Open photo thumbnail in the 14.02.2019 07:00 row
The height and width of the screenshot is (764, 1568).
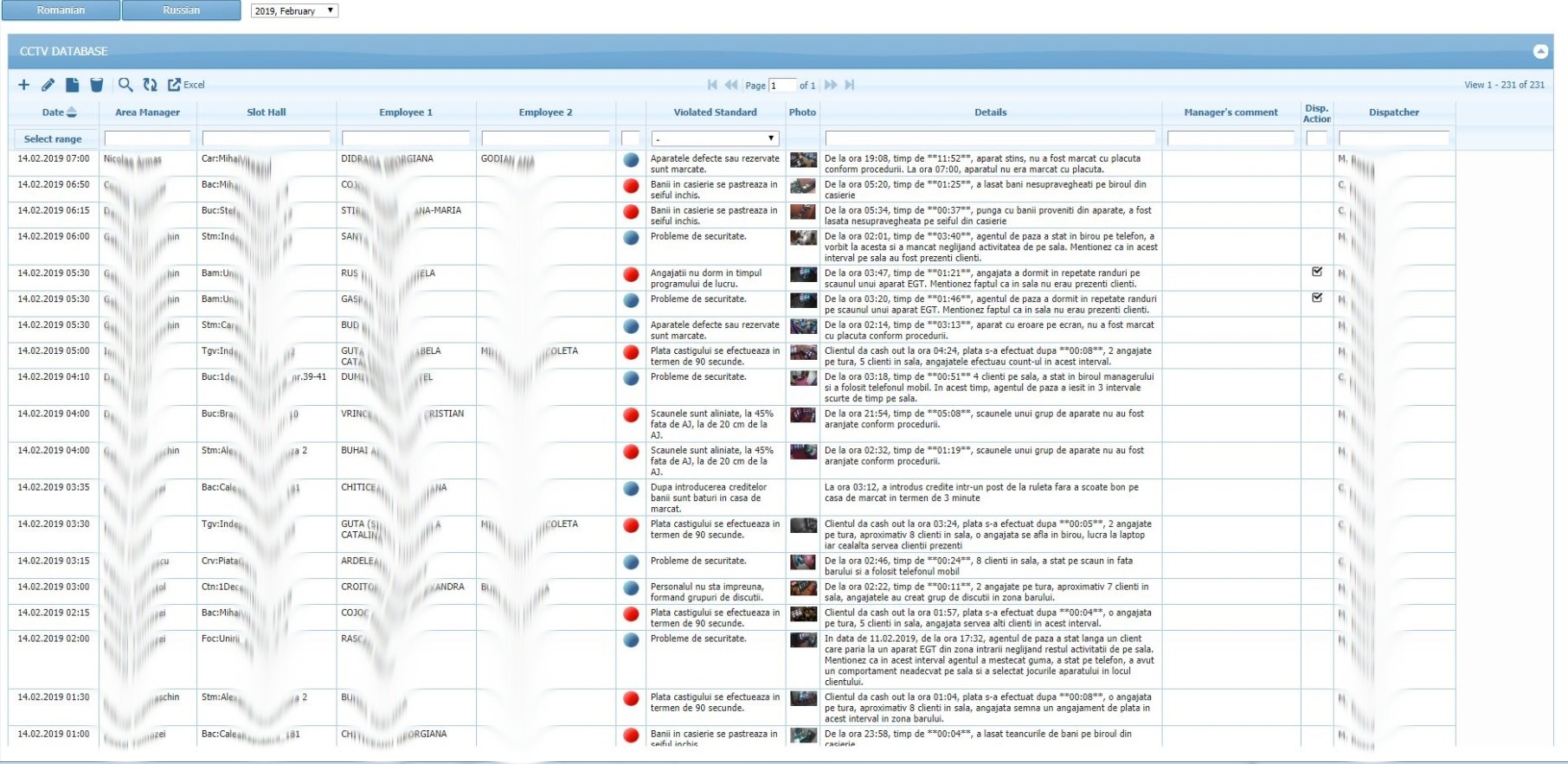803,160
